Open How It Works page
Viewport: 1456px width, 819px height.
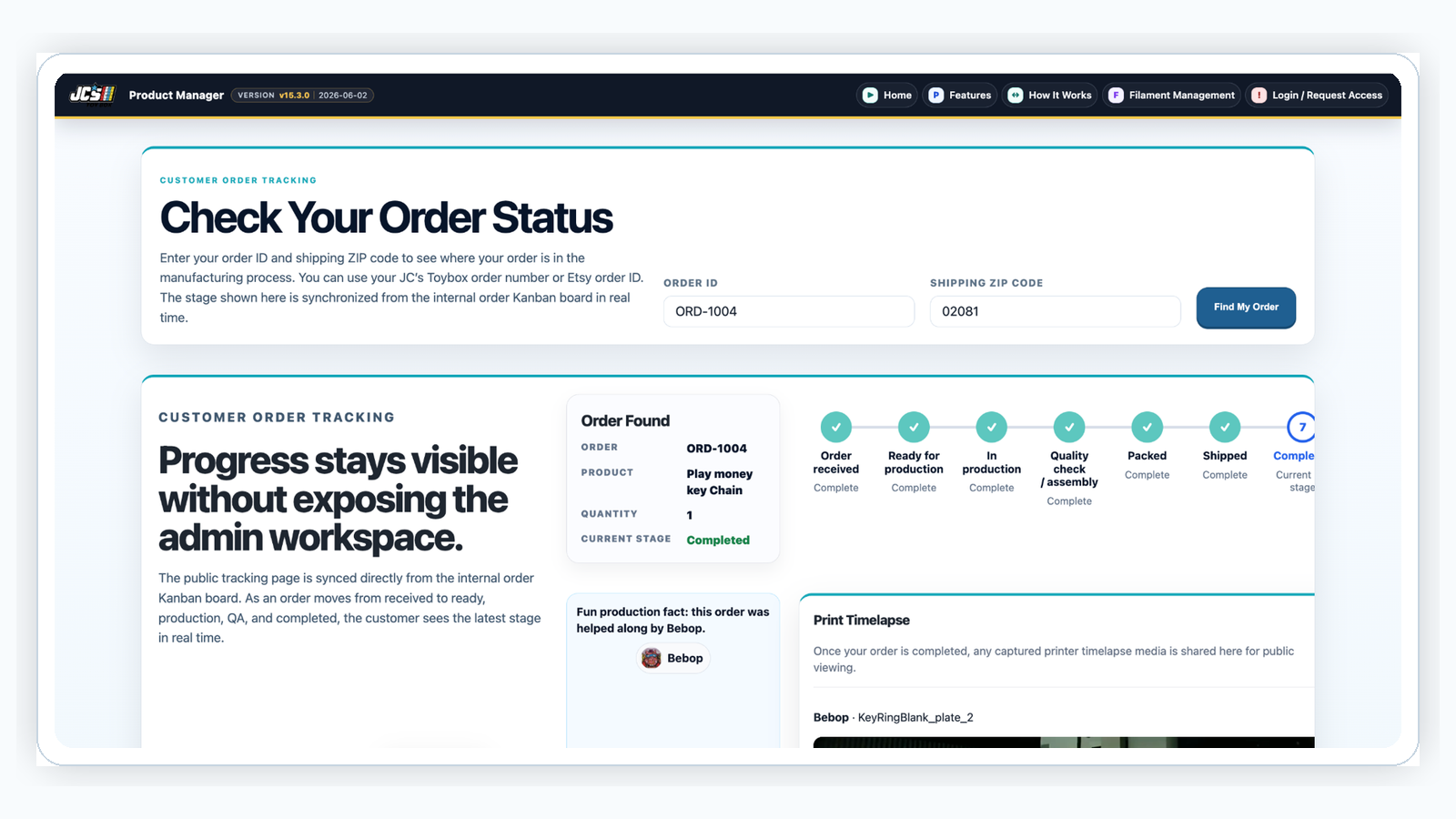(1050, 95)
